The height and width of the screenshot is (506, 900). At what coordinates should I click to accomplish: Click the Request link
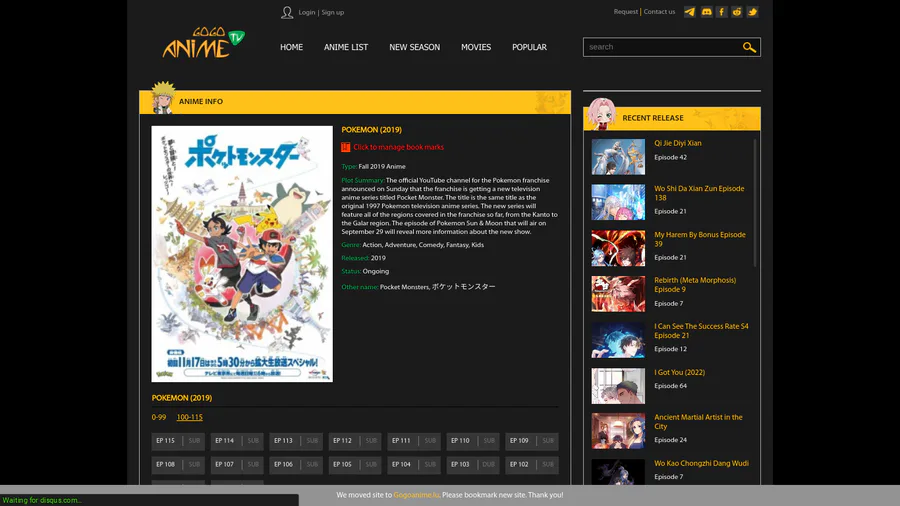[626, 11]
